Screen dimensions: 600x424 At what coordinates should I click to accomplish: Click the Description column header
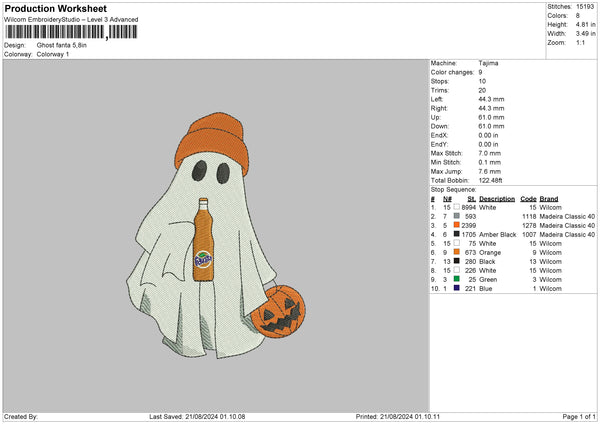click(497, 198)
